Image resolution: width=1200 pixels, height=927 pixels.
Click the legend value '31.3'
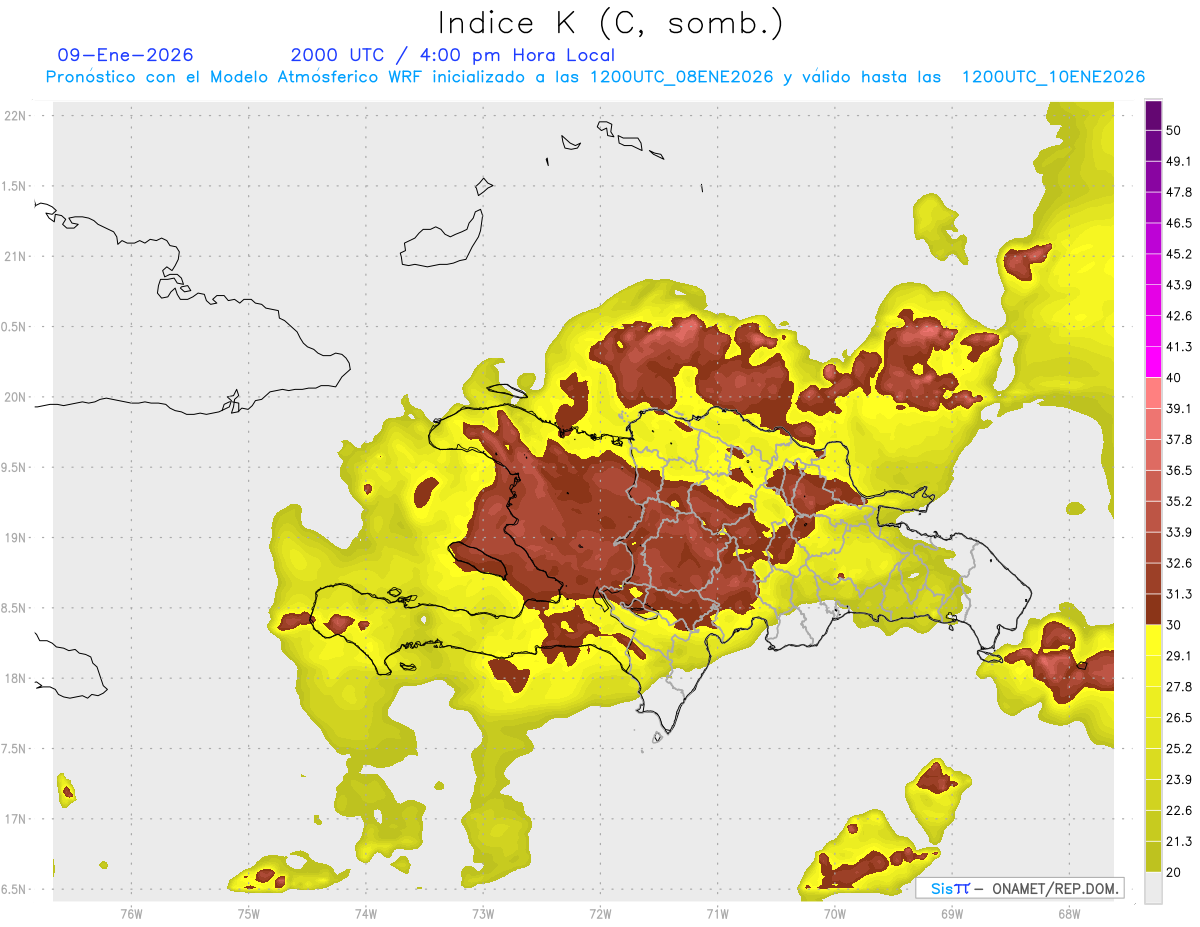tap(1179, 594)
